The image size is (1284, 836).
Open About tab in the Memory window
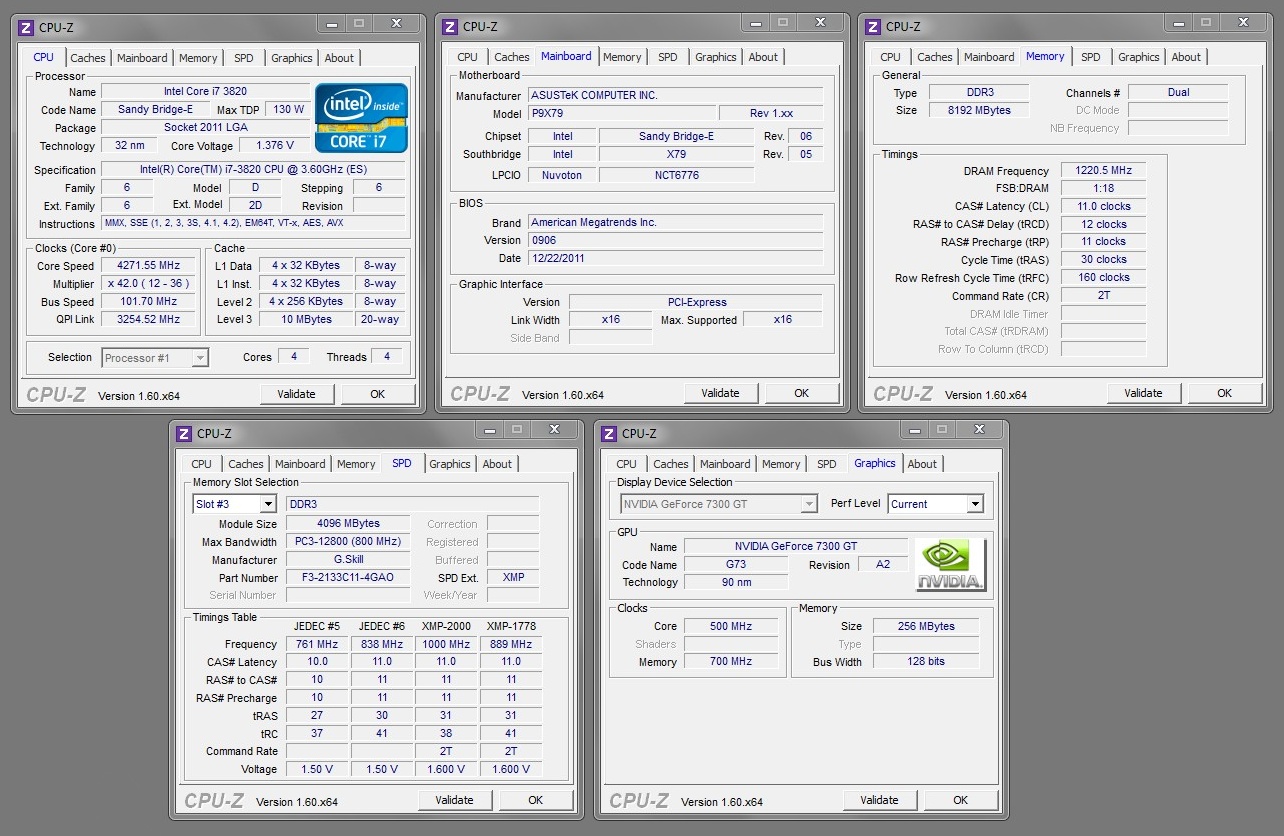1186,57
